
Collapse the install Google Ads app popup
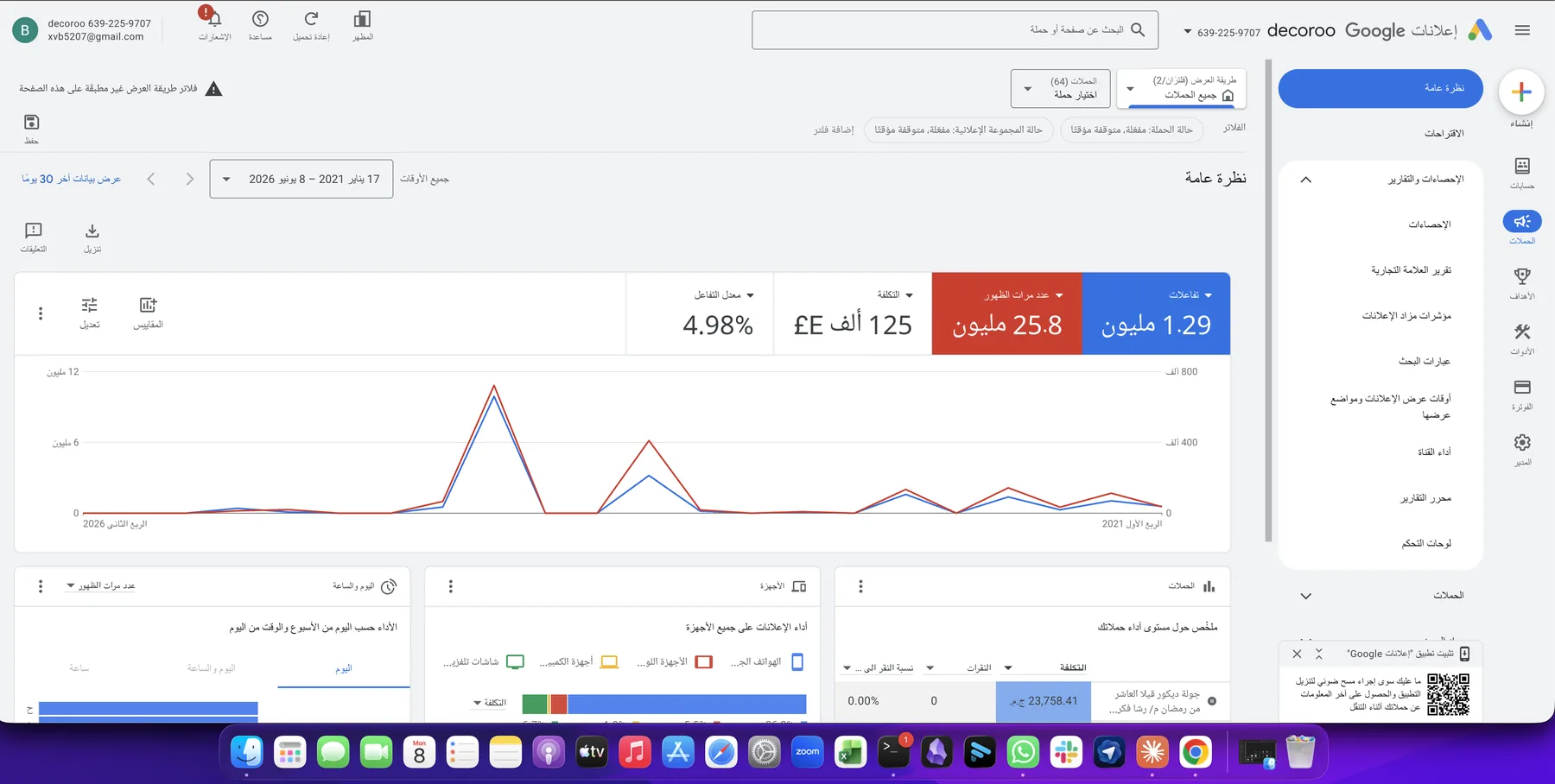point(1318,654)
